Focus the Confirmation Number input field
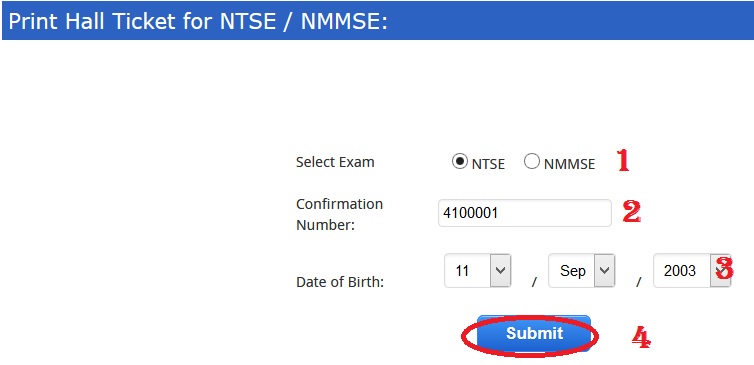754x365 pixels. click(525, 213)
